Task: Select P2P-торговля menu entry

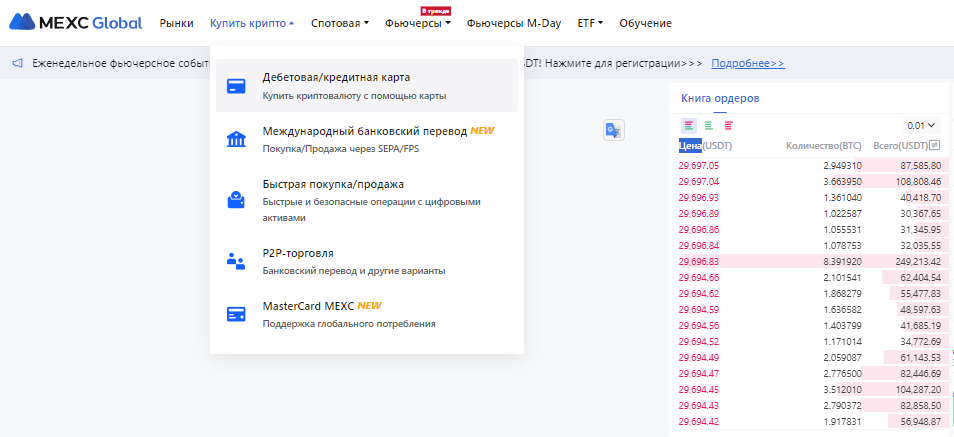Action: (367, 262)
